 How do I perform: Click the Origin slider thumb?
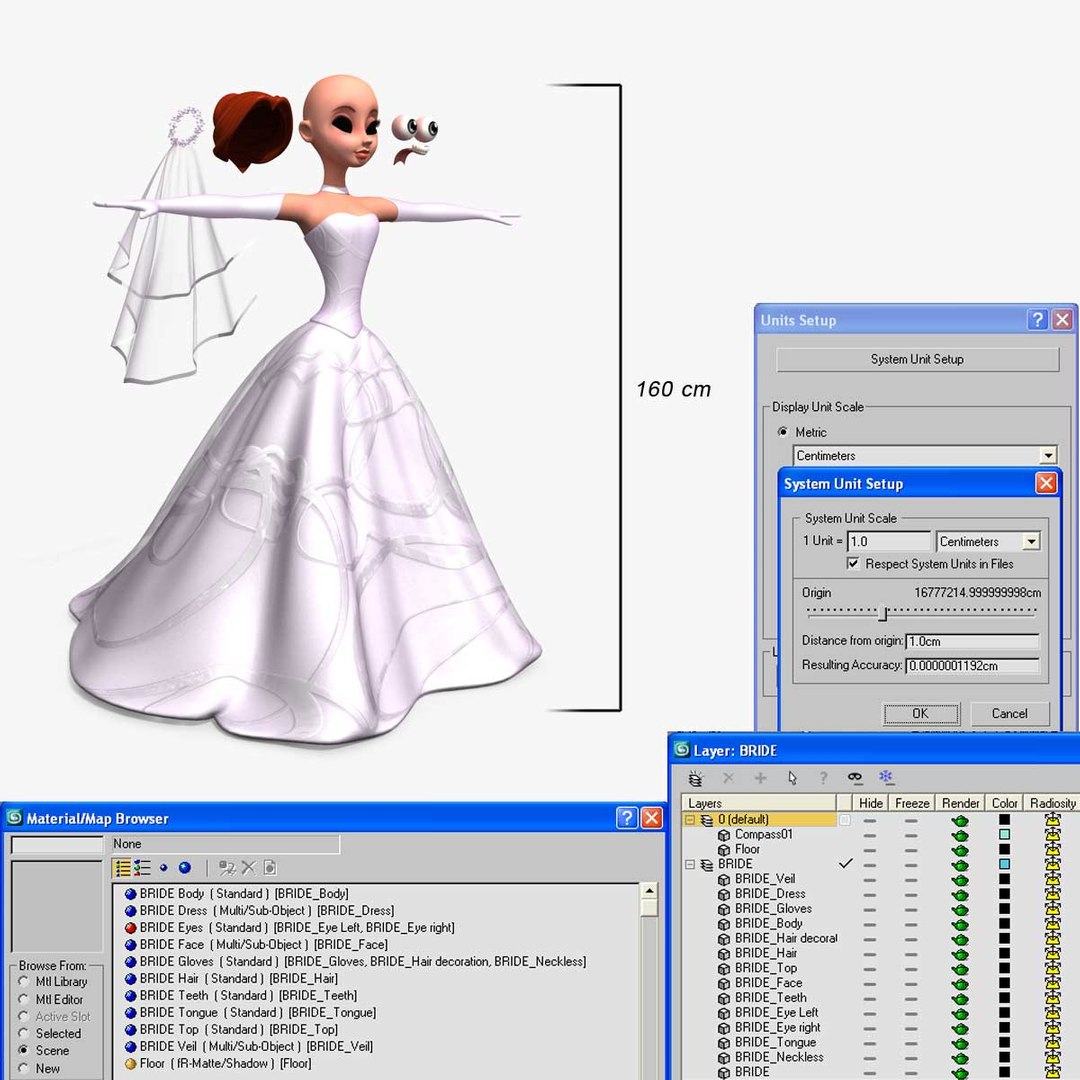(x=883, y=612)
